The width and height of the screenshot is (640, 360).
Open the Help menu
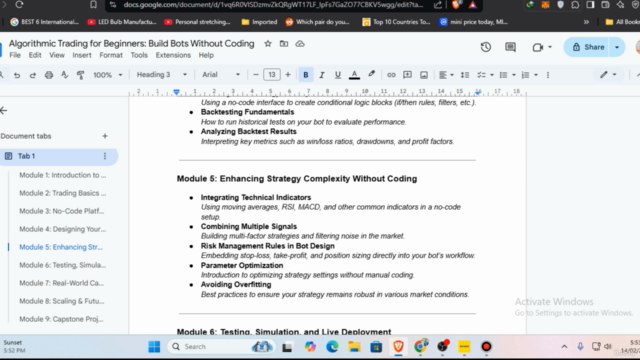(206, 55)
